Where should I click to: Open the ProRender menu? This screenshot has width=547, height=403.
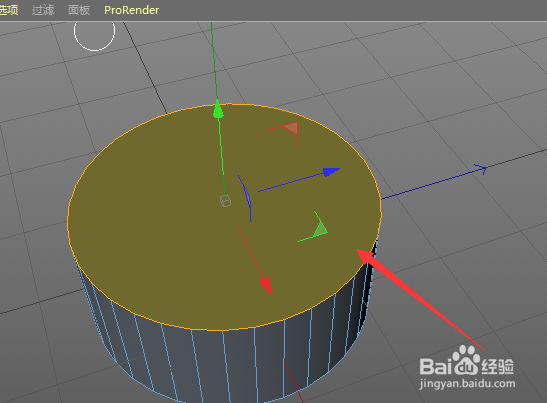click(132, 10)
